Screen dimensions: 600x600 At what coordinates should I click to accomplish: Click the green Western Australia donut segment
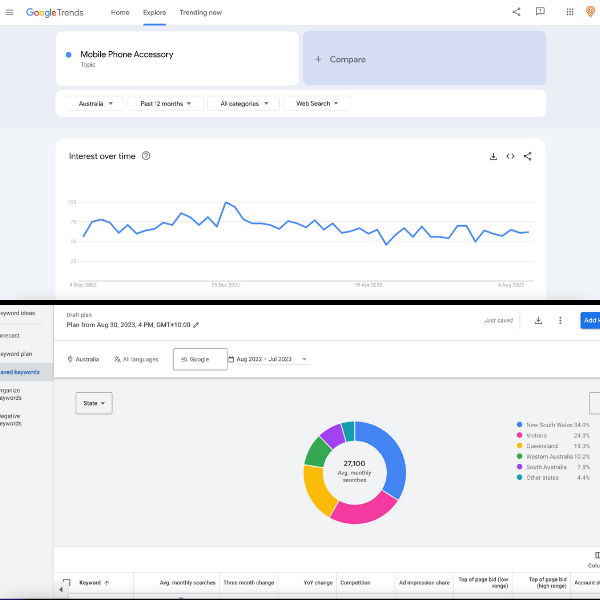pyautogui.click(x=317, y=453)
